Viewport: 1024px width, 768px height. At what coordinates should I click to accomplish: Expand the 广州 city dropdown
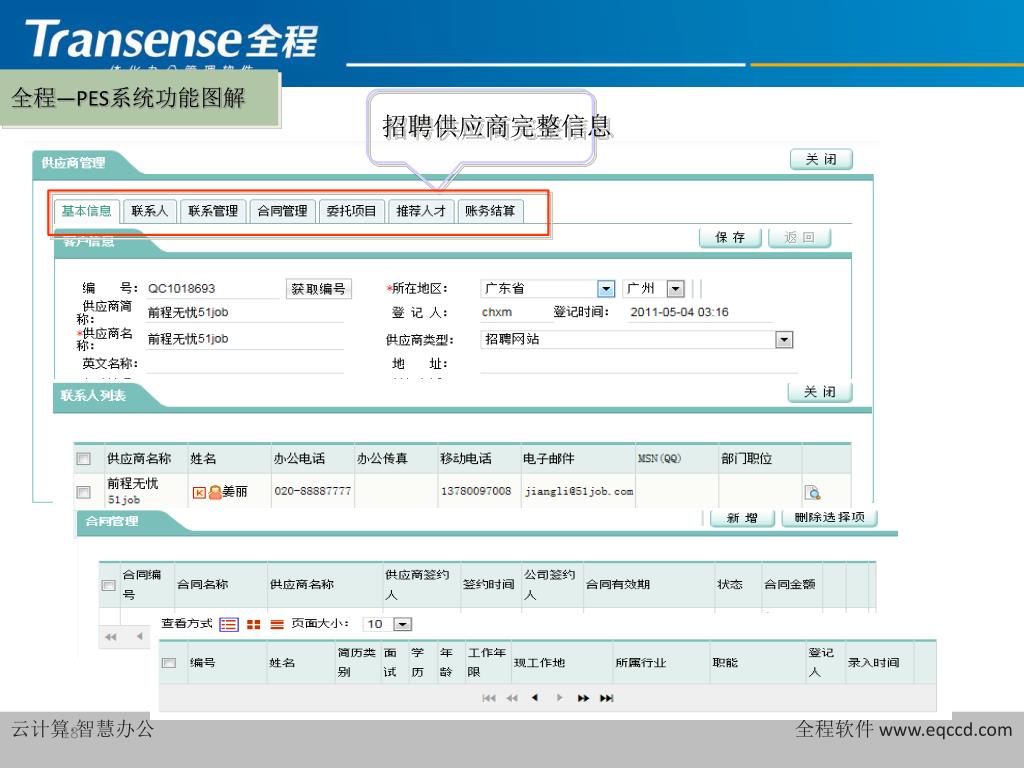pos(676,289)
